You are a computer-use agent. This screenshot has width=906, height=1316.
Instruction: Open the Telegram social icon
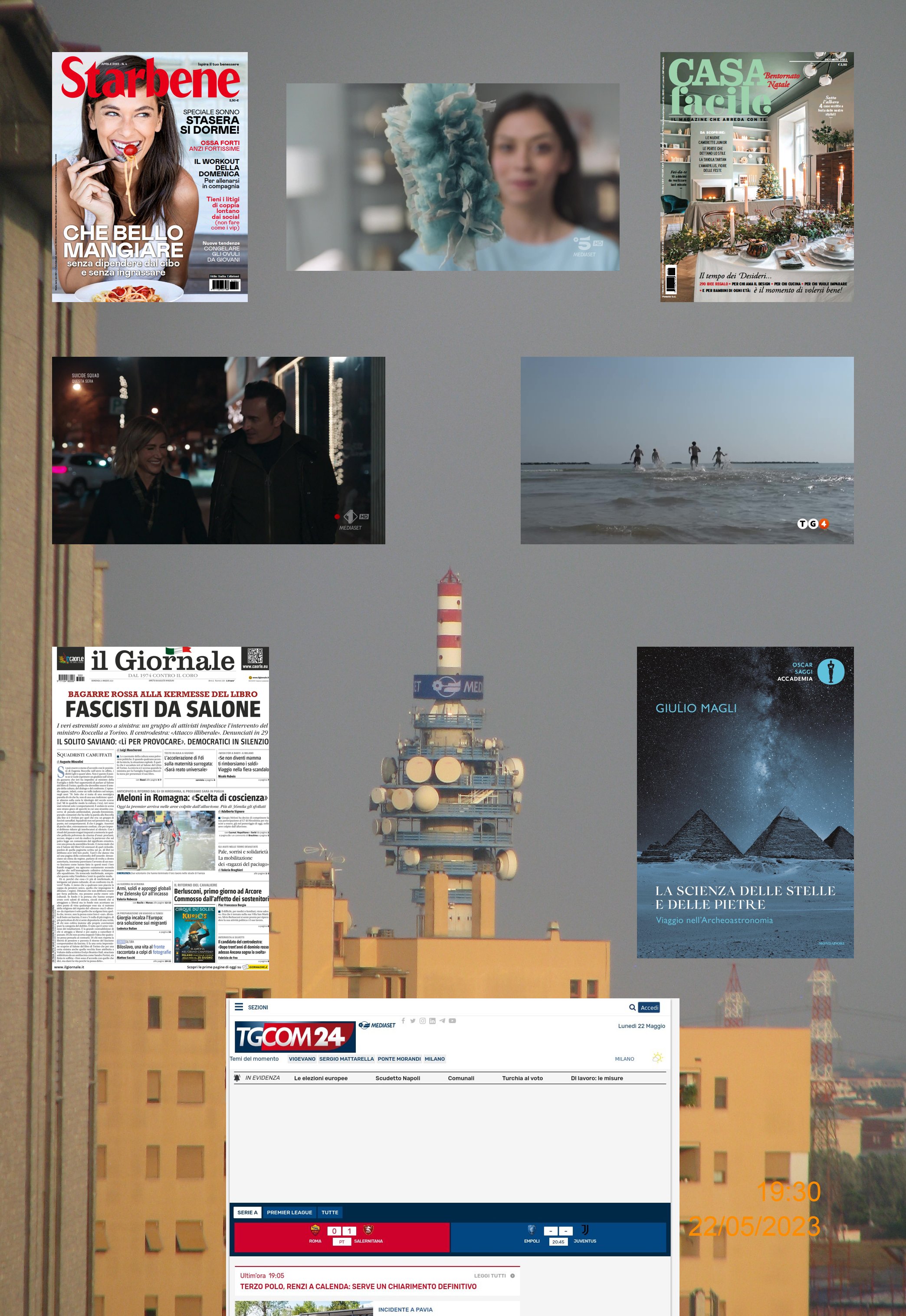coord(442,1021)
